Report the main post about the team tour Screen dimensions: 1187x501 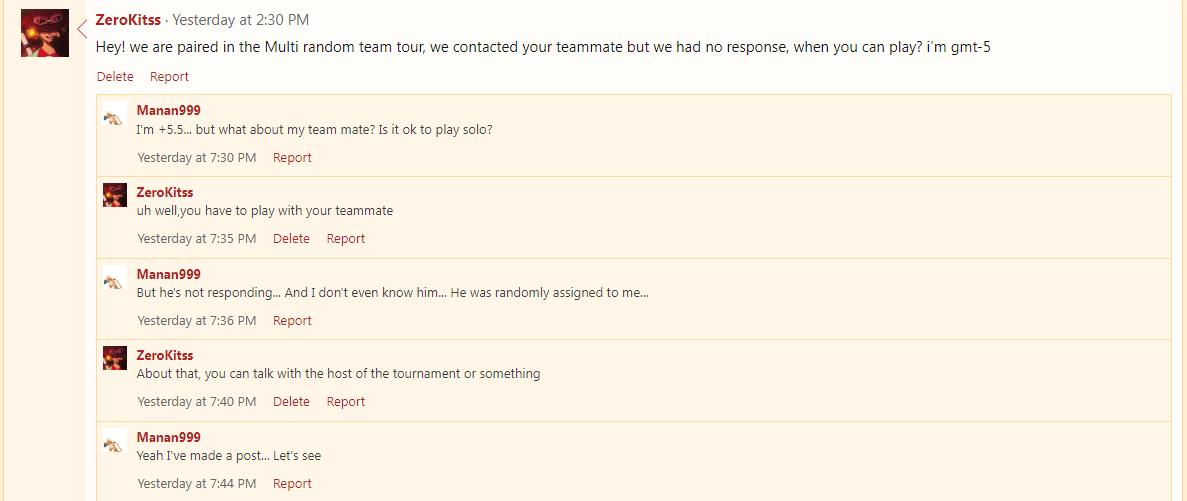pos(169,76)
